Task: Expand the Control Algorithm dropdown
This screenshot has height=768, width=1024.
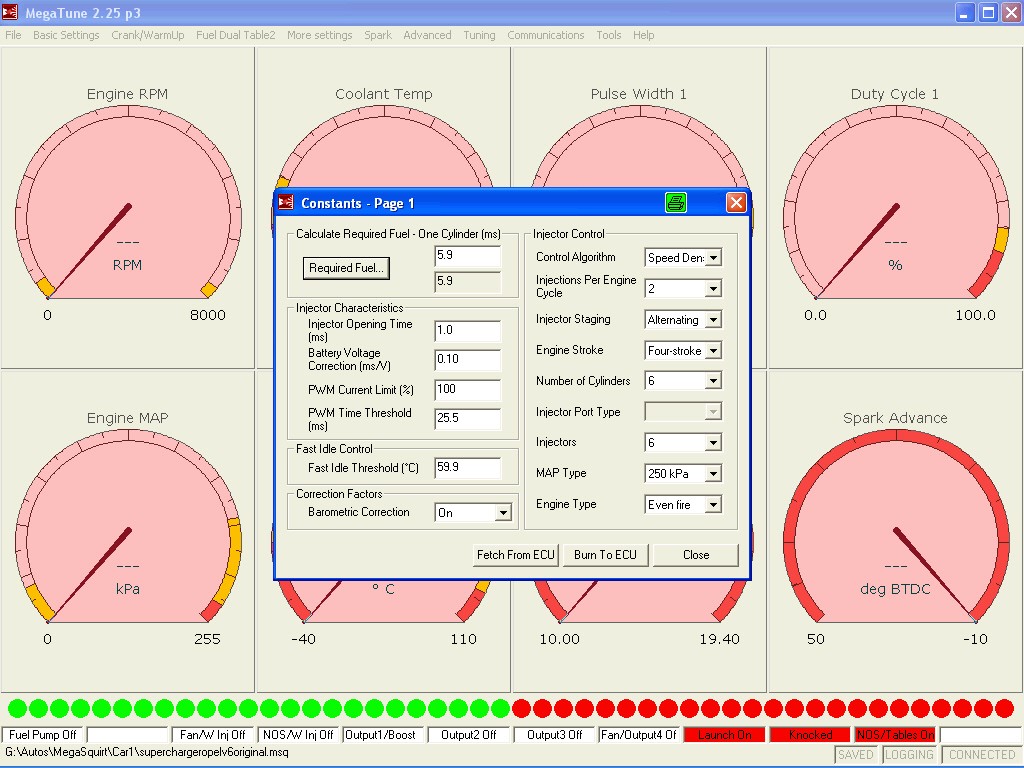Action: (x=714, y=258)
